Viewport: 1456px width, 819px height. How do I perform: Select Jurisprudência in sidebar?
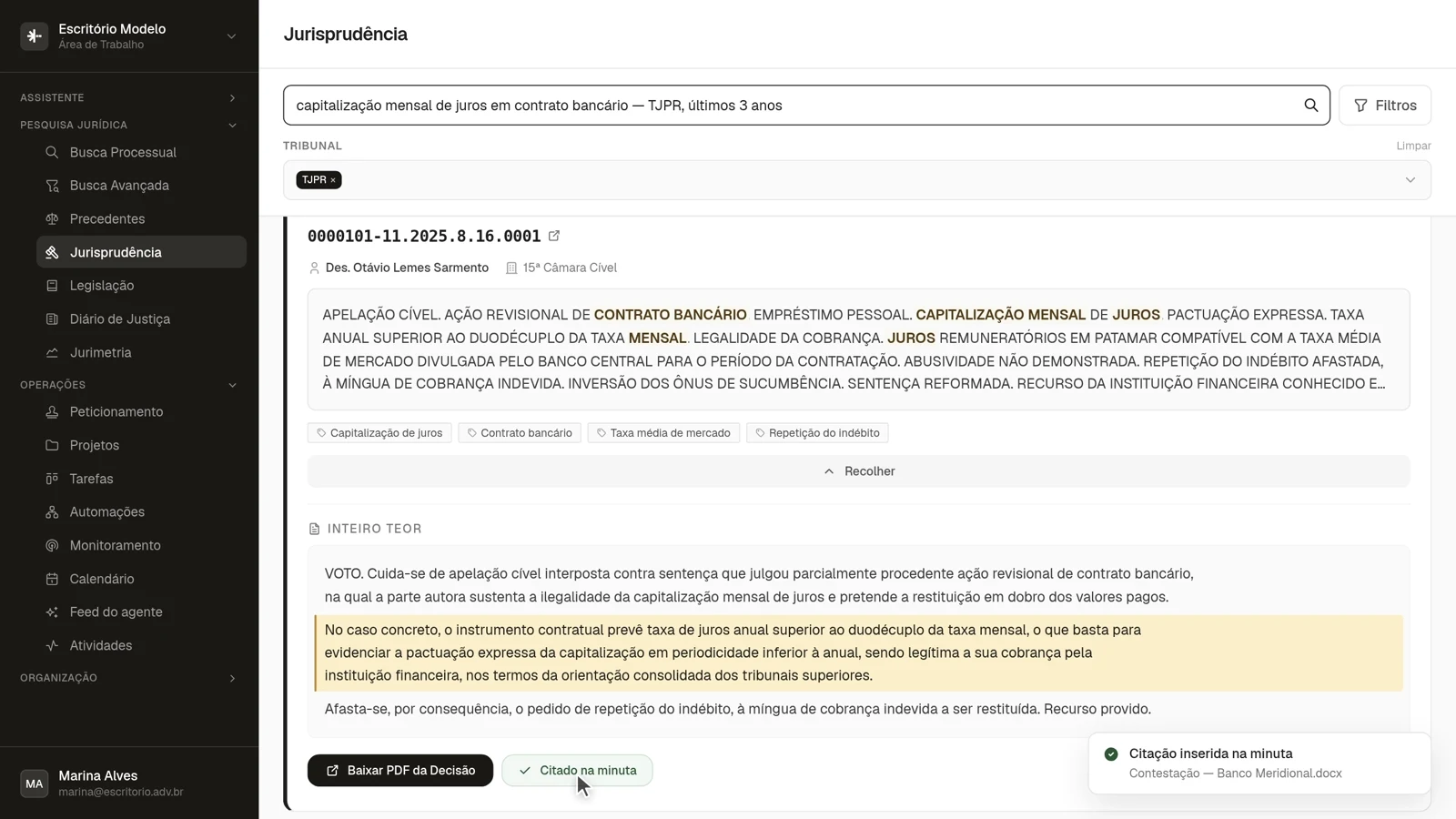[141, 252]
